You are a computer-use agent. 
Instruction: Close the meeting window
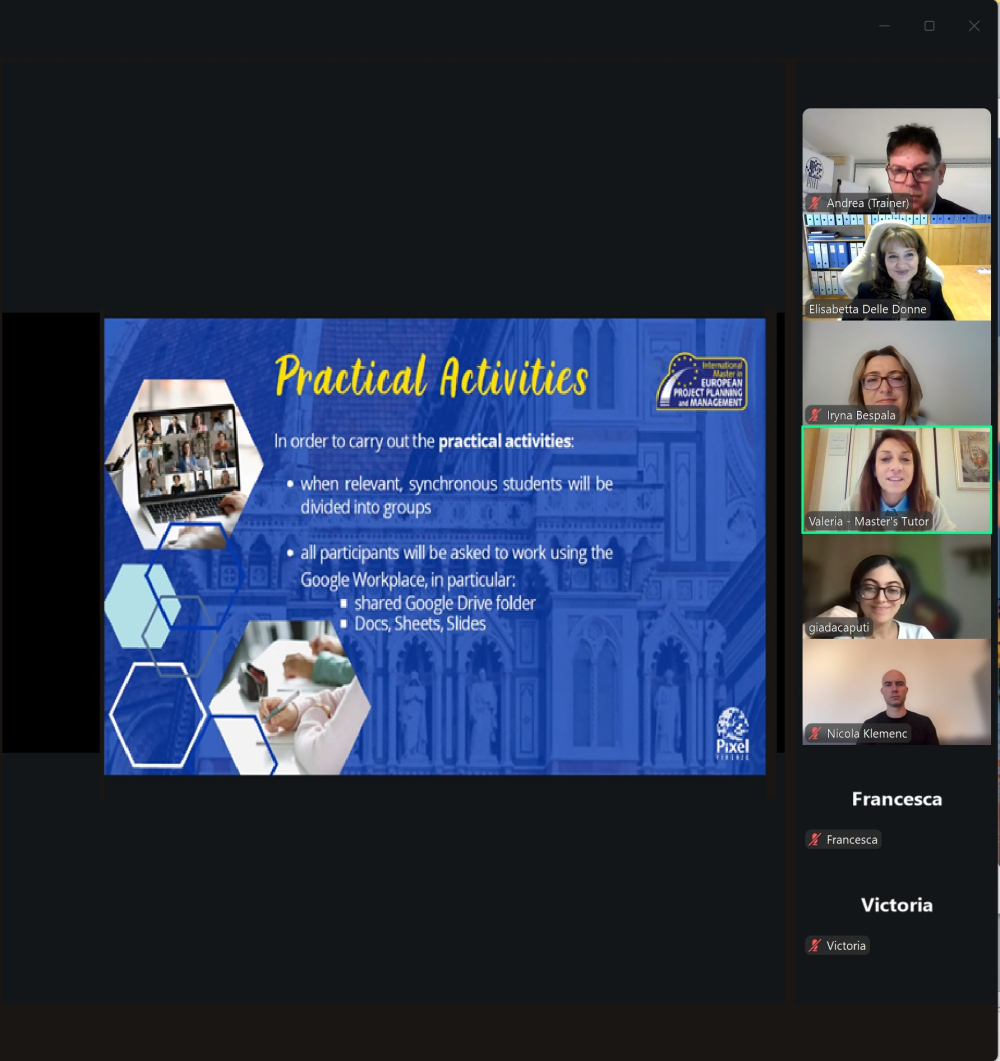(x=974, y=26)
